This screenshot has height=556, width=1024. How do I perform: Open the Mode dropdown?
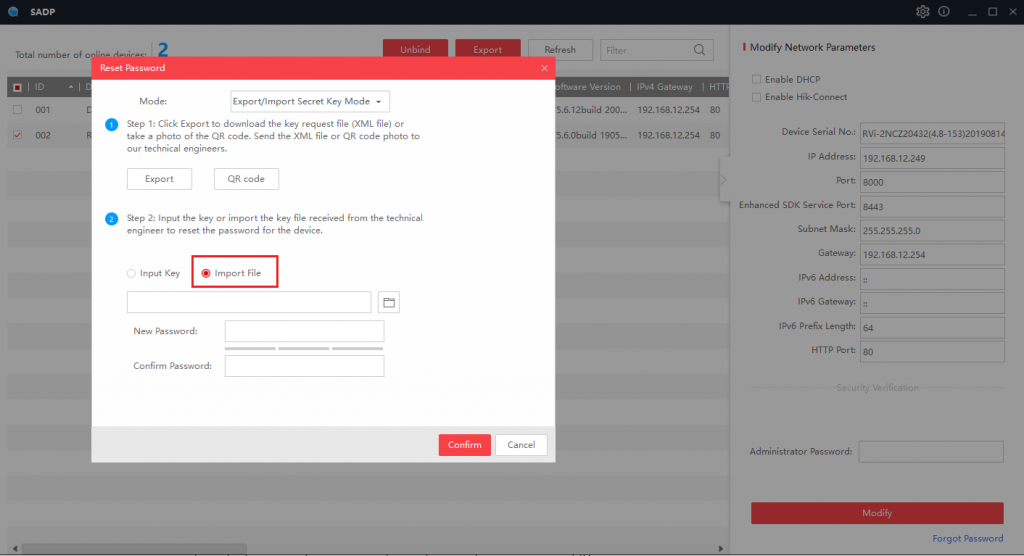pyautogui.click(x=310, y=102)
